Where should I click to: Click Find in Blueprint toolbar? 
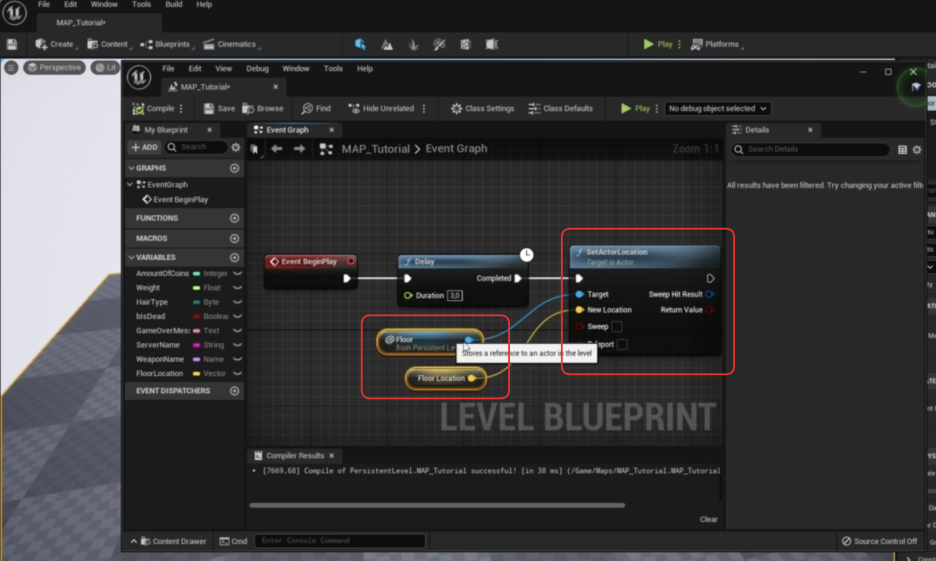point(316,109)
